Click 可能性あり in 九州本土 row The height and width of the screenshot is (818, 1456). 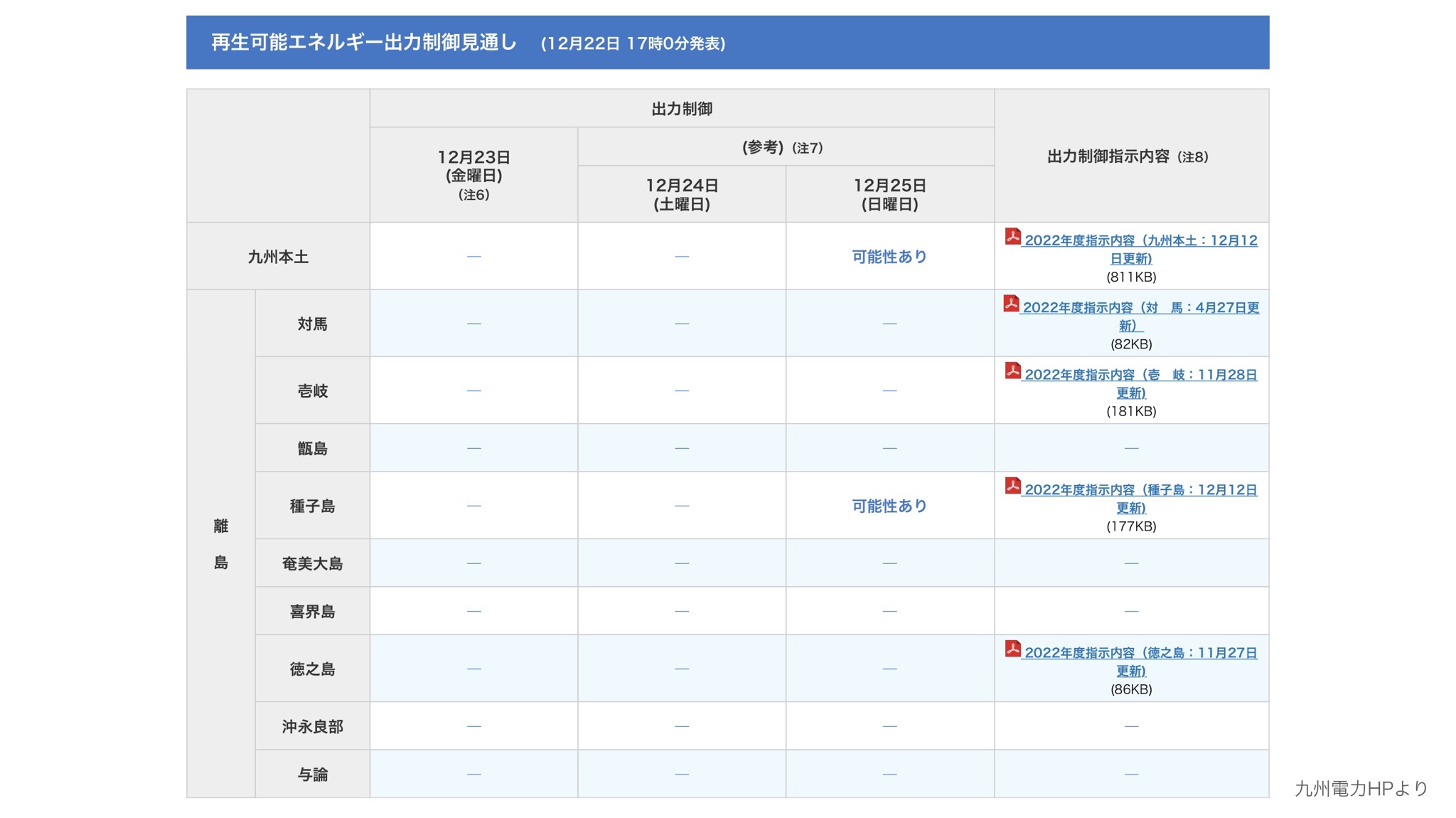(x=889, y=257)
